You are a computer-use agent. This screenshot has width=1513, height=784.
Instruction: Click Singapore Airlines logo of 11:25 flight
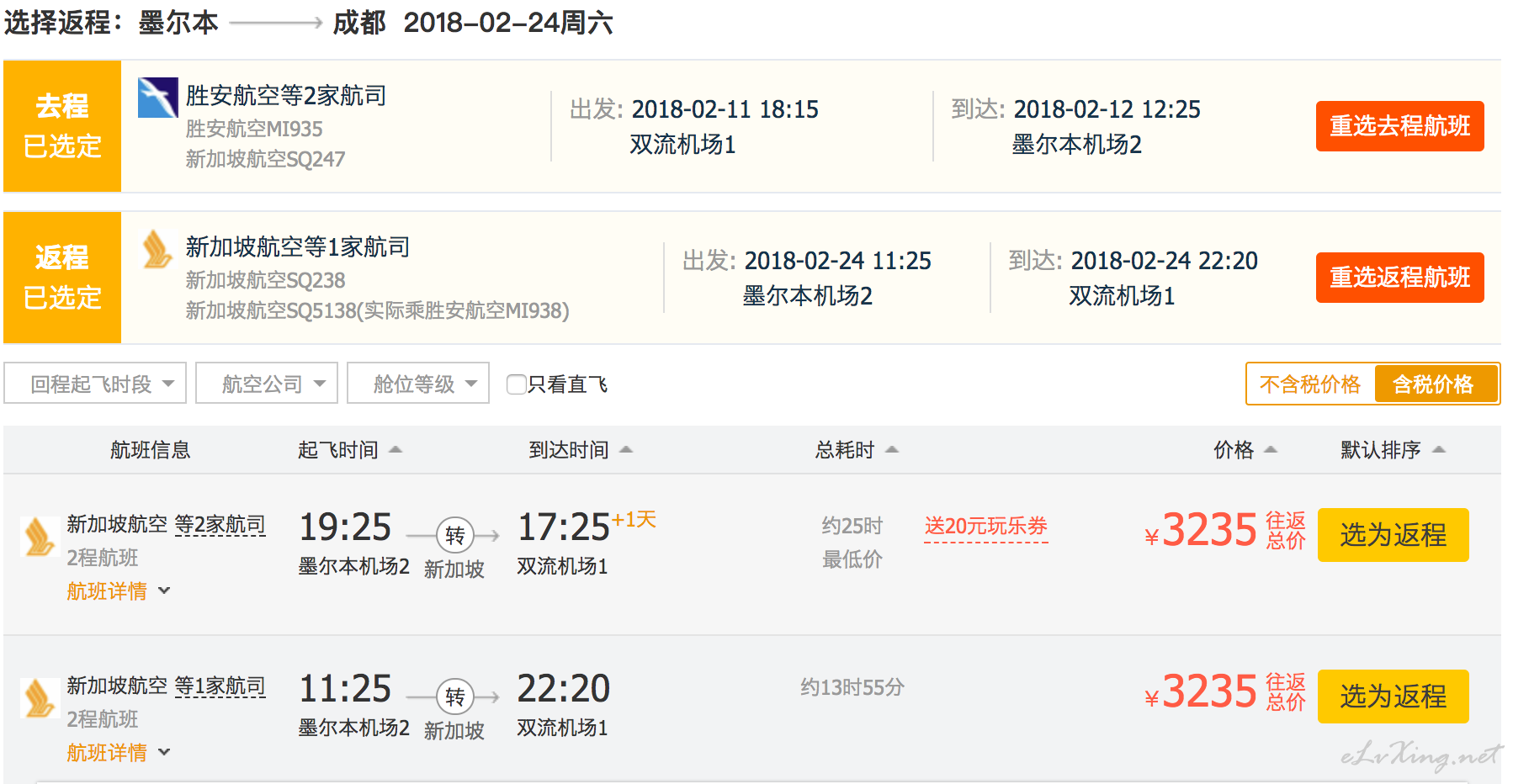[40, 698]
